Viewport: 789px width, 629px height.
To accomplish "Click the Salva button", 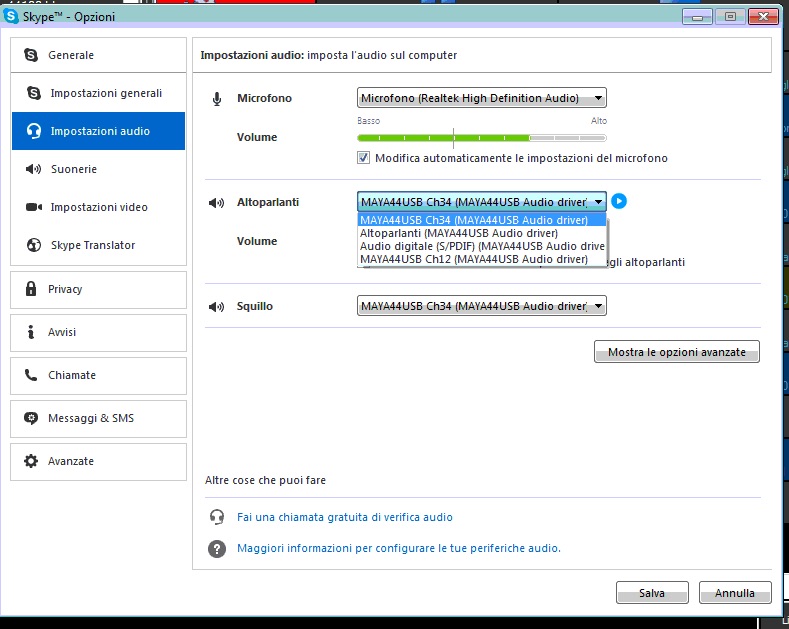I will point(652,593).
